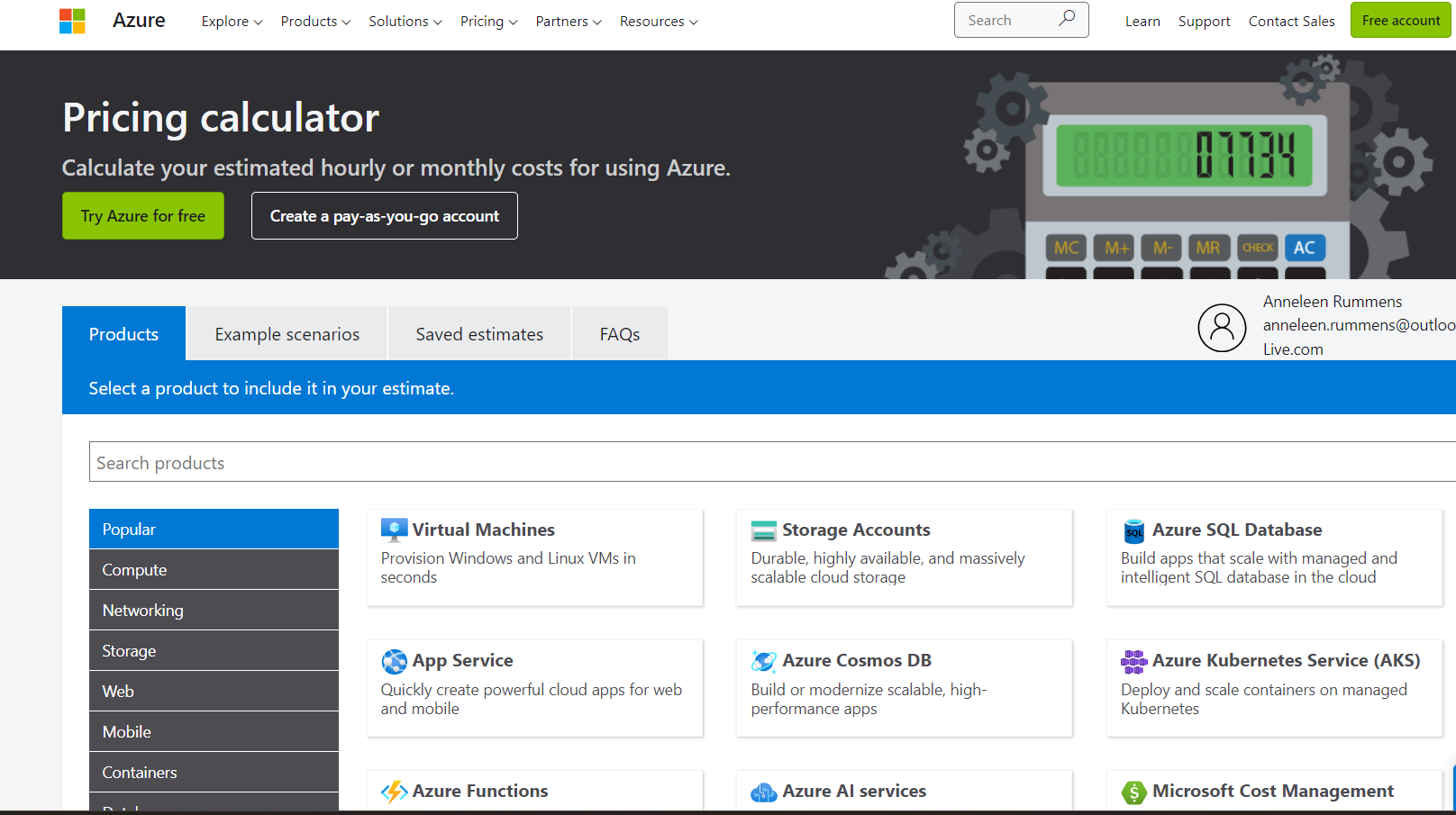The image size is (1456, 815).
Task: Click the Try Azure for free button
Action: coord(143,216)
